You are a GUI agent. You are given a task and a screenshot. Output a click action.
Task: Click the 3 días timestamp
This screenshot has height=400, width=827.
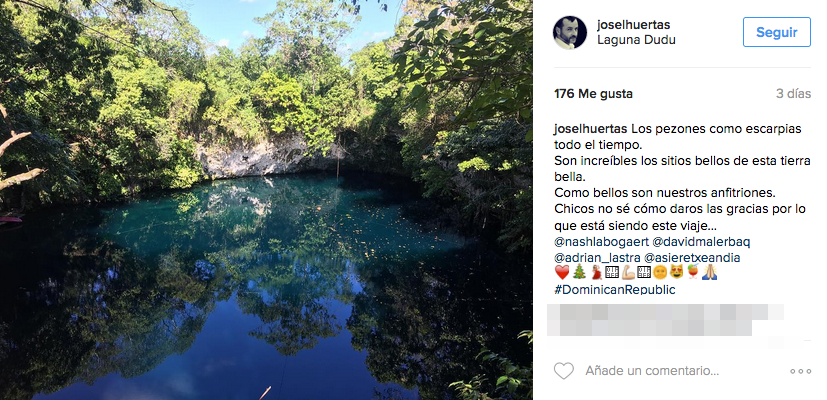tap(792, 94)
